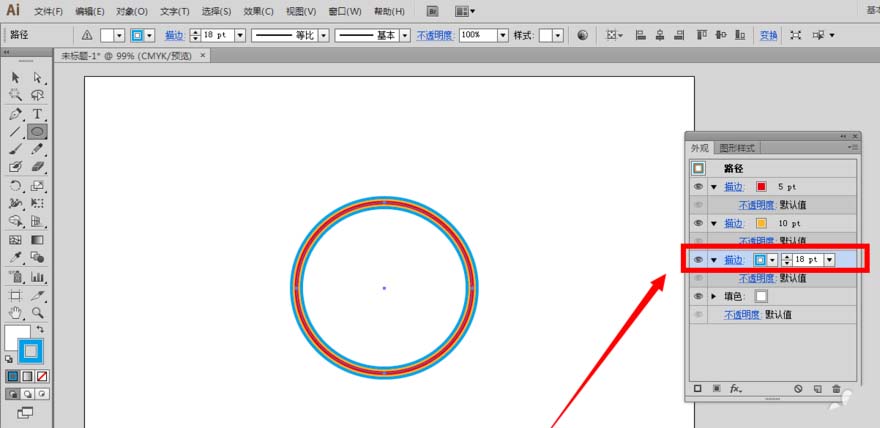Select the Magic Wand tool
The width and height of the screenshot is (880, 428).
point(16,95)
